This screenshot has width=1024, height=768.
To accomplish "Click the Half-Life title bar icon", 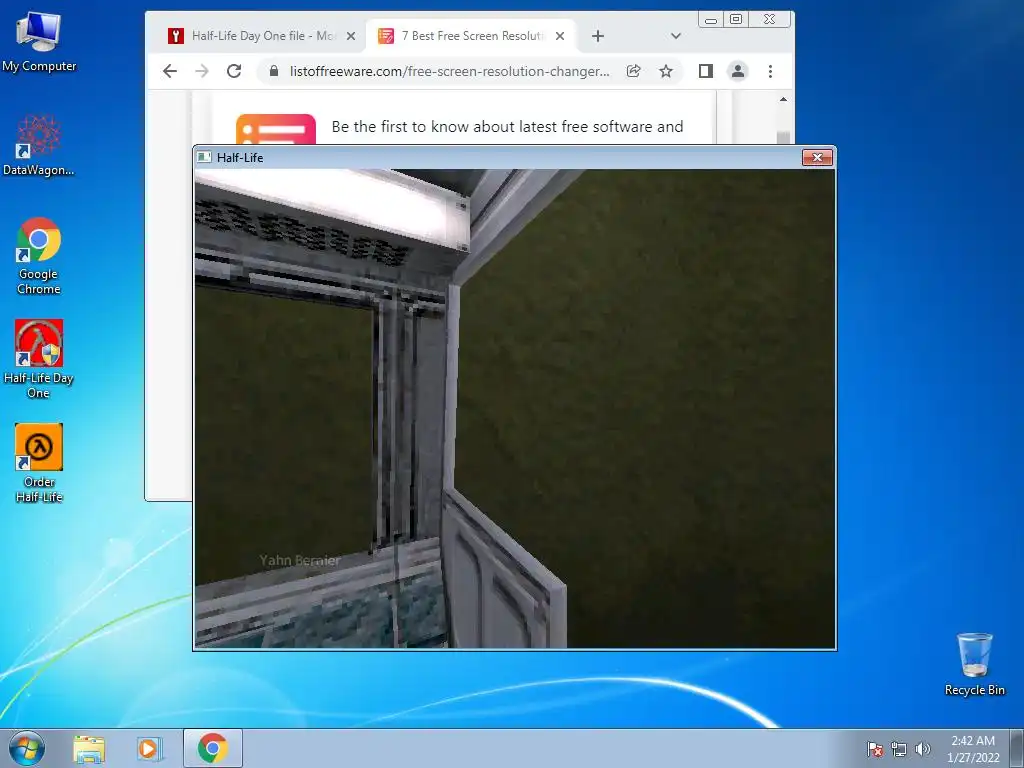I will click(x=204, y=157).
